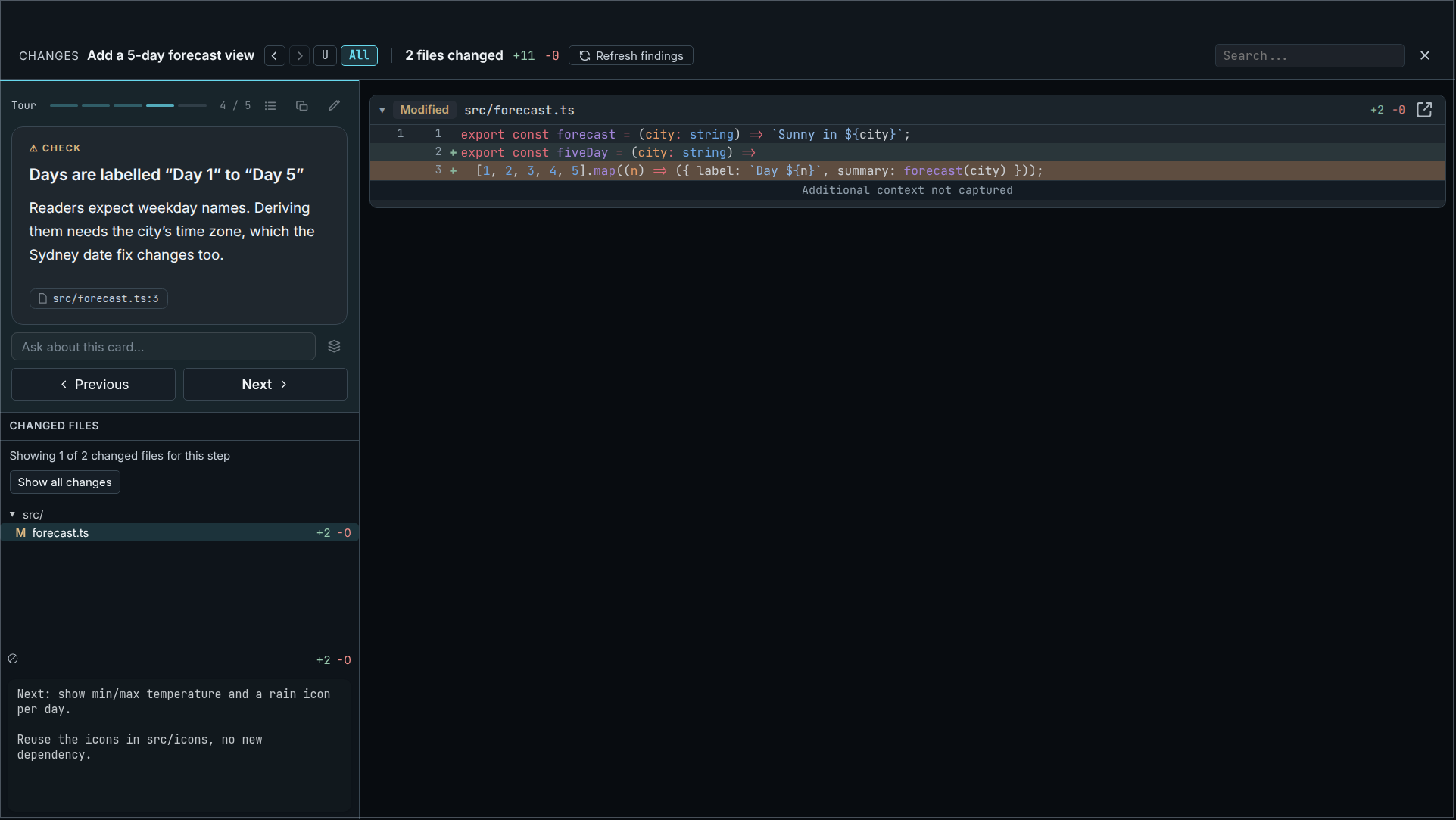Viewport: 1456px width, 820px height.
Task: Click the 4 / 5 tour counter
Action: tap(235, 105)
